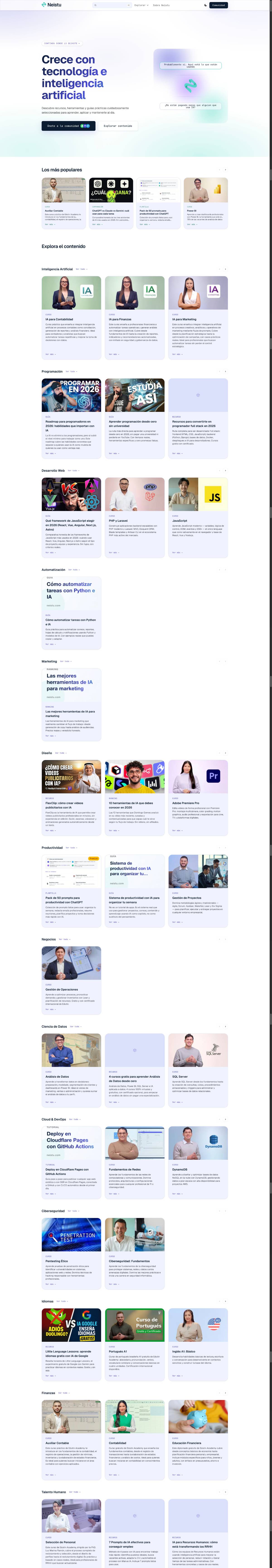Viewport: 272px width, 1568px height.
Task: Open Programar en 2026 roadmap thumbnail
Action: click(x=71, y=395)
